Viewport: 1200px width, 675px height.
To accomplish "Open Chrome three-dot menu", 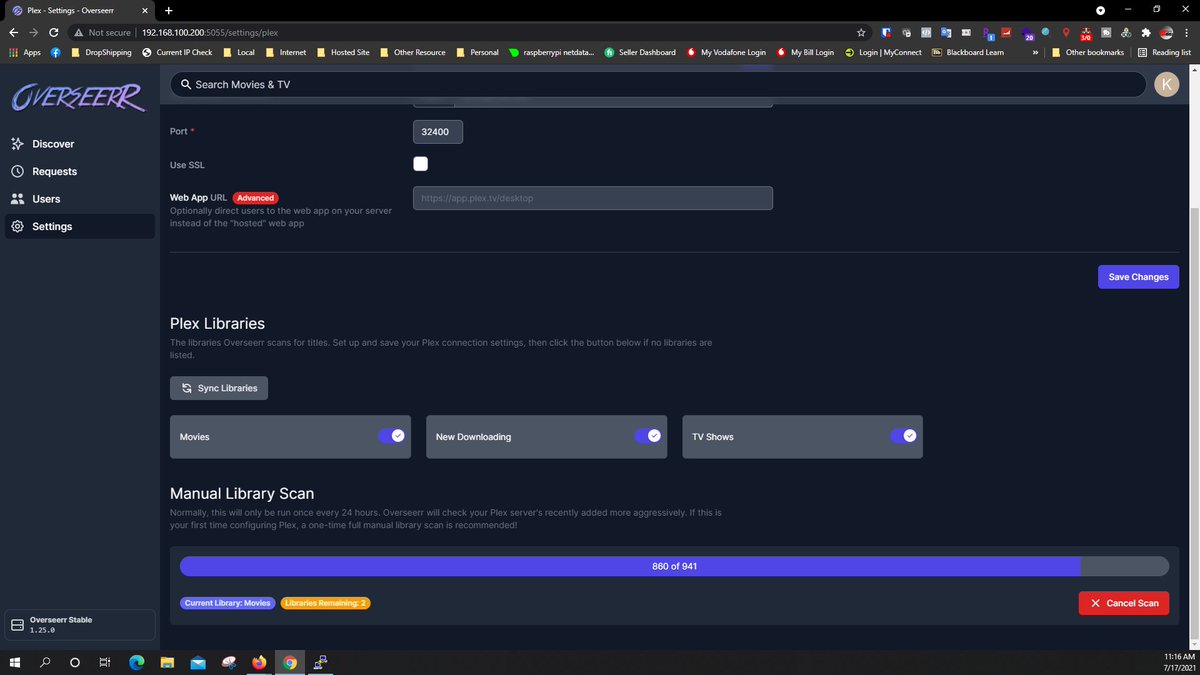I will tap(1187, 32).
